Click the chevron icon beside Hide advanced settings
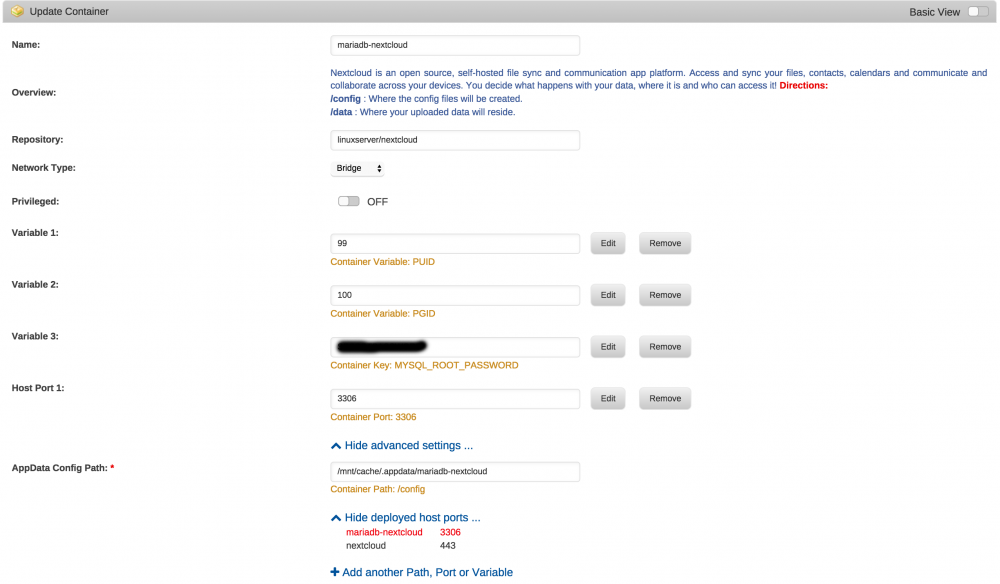 (x=335, y=446)
